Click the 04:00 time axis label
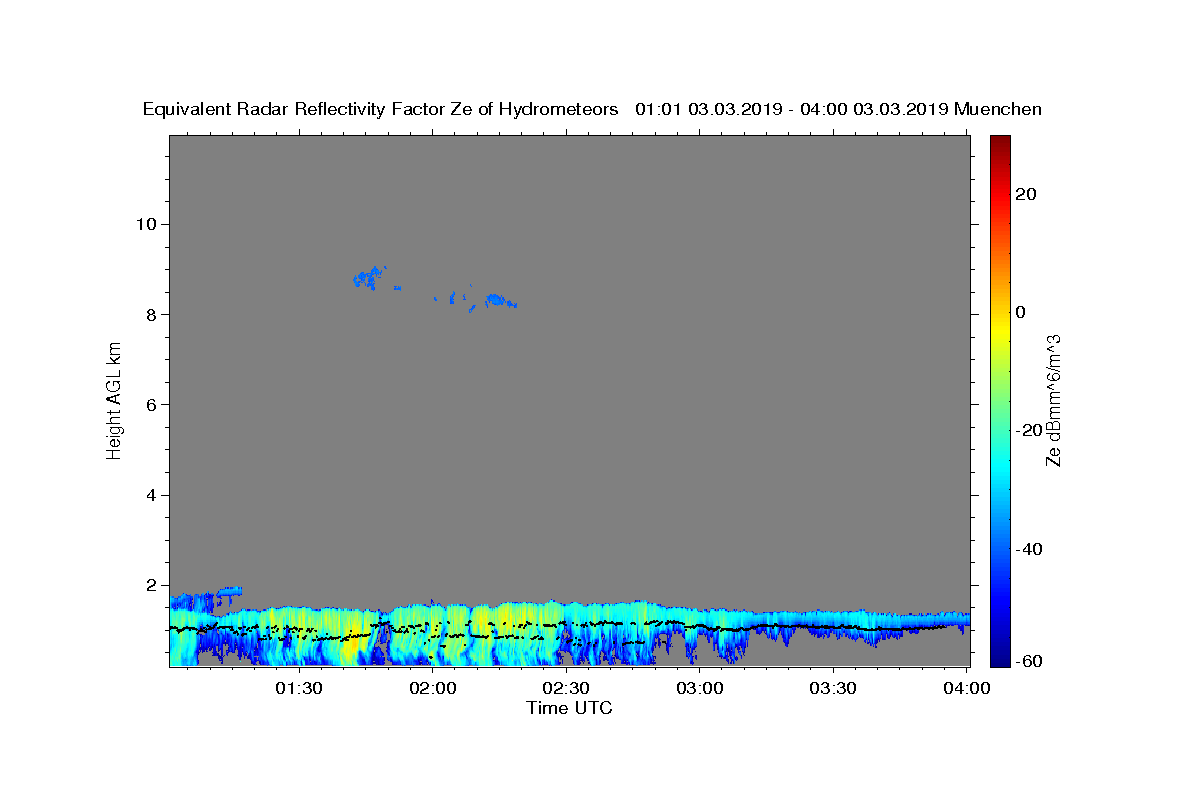The height and width of the screenshot is (800, 1200). point(967,688)
